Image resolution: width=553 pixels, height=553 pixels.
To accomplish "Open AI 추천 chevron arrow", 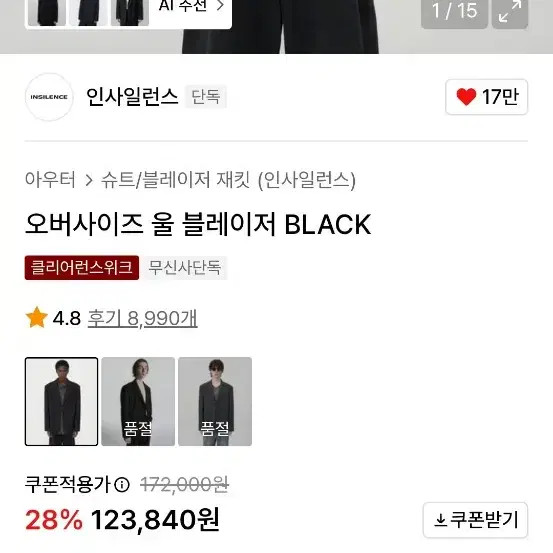I will (220, 6).
